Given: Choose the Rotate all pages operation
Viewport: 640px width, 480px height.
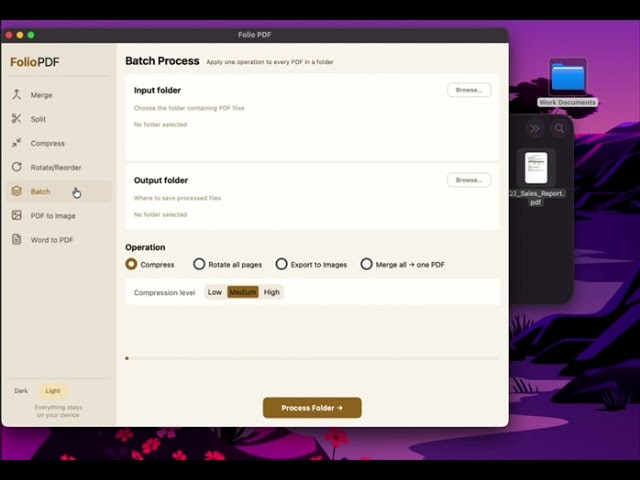Looking at the screenshot, I should (x=199, y=264).
